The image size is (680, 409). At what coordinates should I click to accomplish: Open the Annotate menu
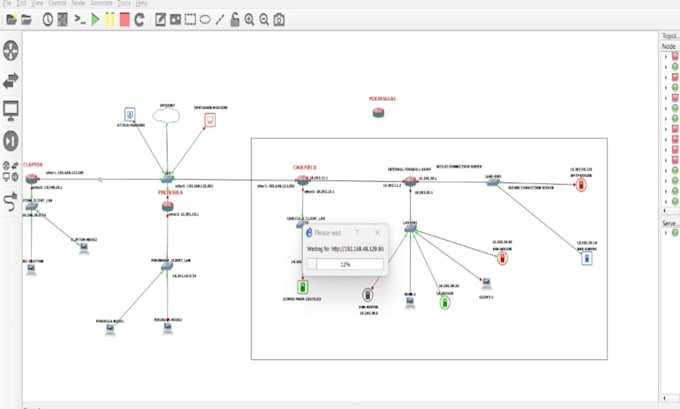101,3
